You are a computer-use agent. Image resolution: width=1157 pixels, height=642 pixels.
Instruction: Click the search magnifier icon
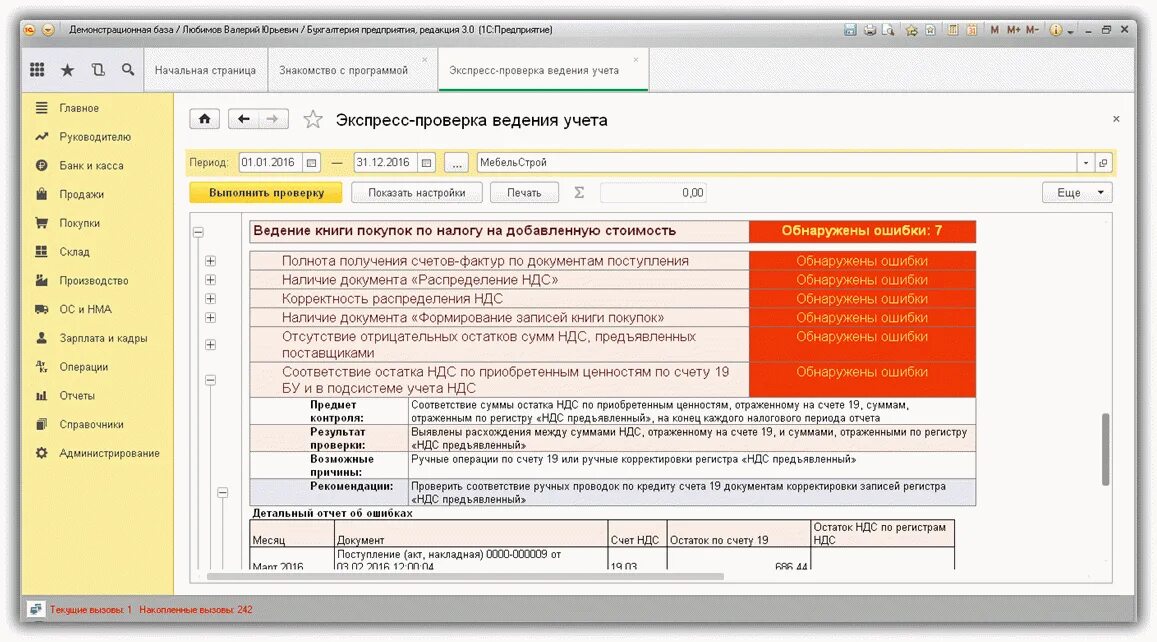[x=128, y=69]
